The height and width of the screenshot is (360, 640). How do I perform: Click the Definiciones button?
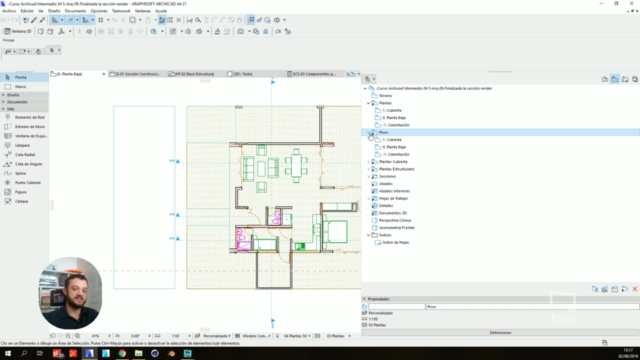pos(500,333)
